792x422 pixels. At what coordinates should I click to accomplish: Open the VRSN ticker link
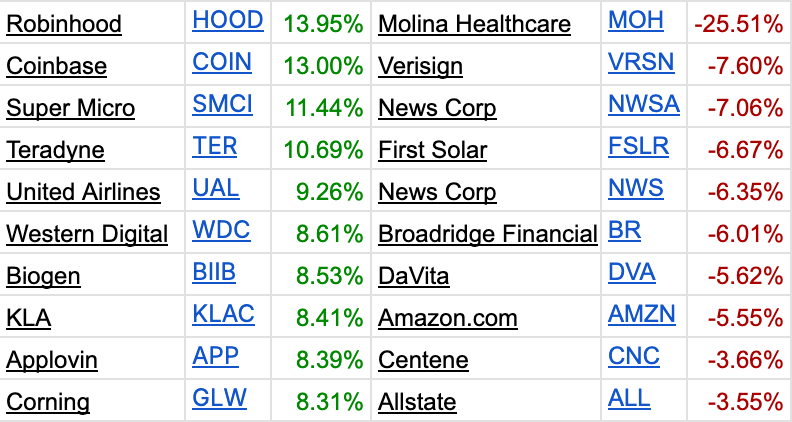click(641, 62)
